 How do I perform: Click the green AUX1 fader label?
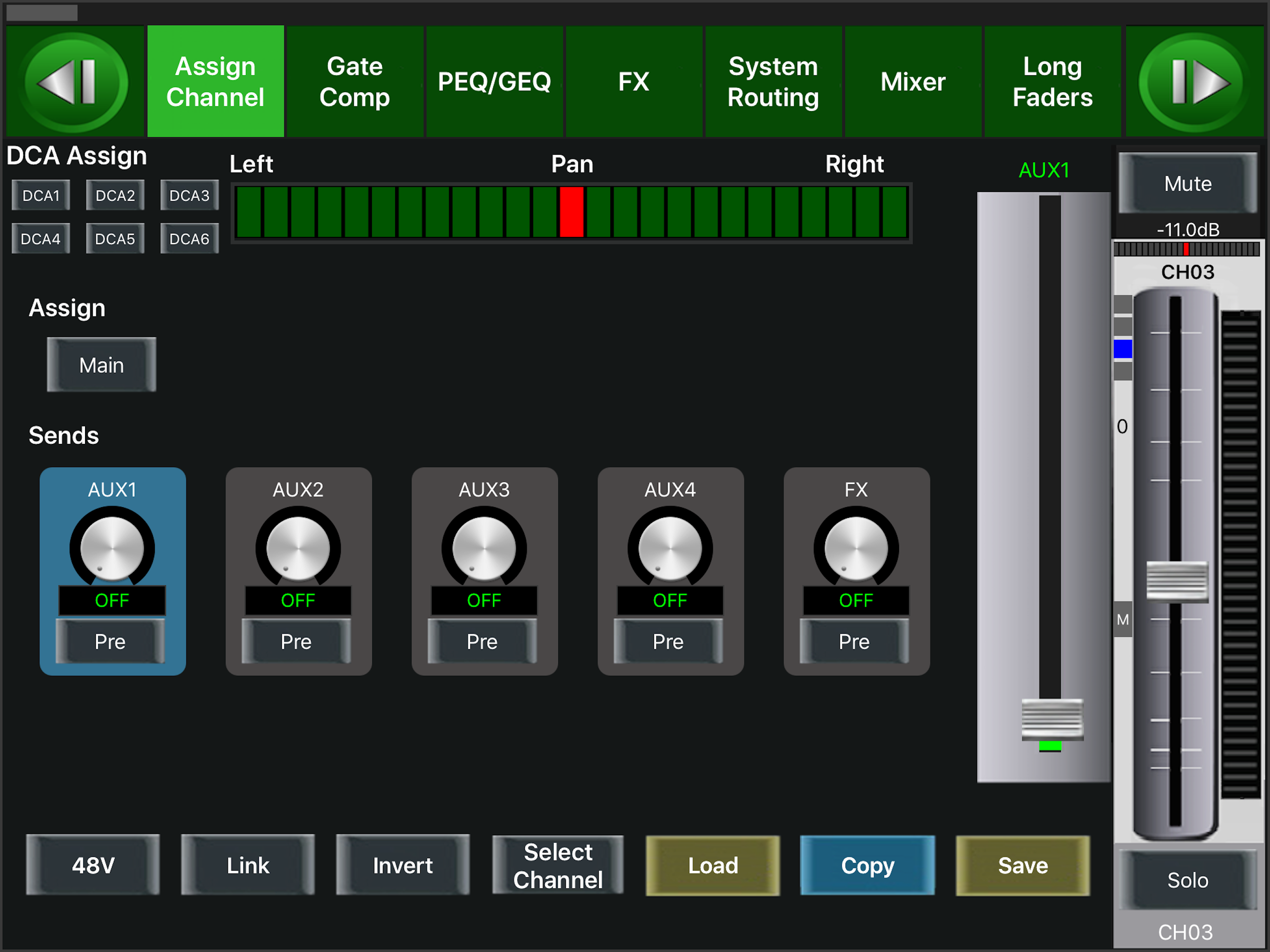pyautogui.click(x=1044, y=170)
